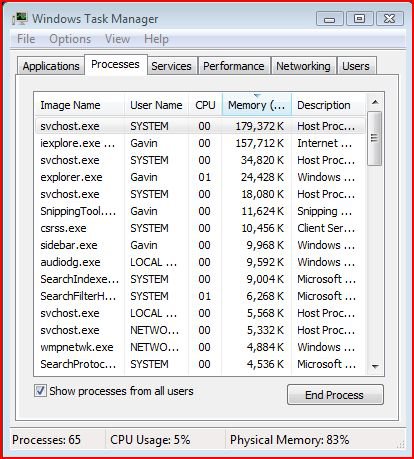The height and width of the screenshot is (459, 414).
Task: Select the sidebar.exe process
Action: click(x=200, y=245)
